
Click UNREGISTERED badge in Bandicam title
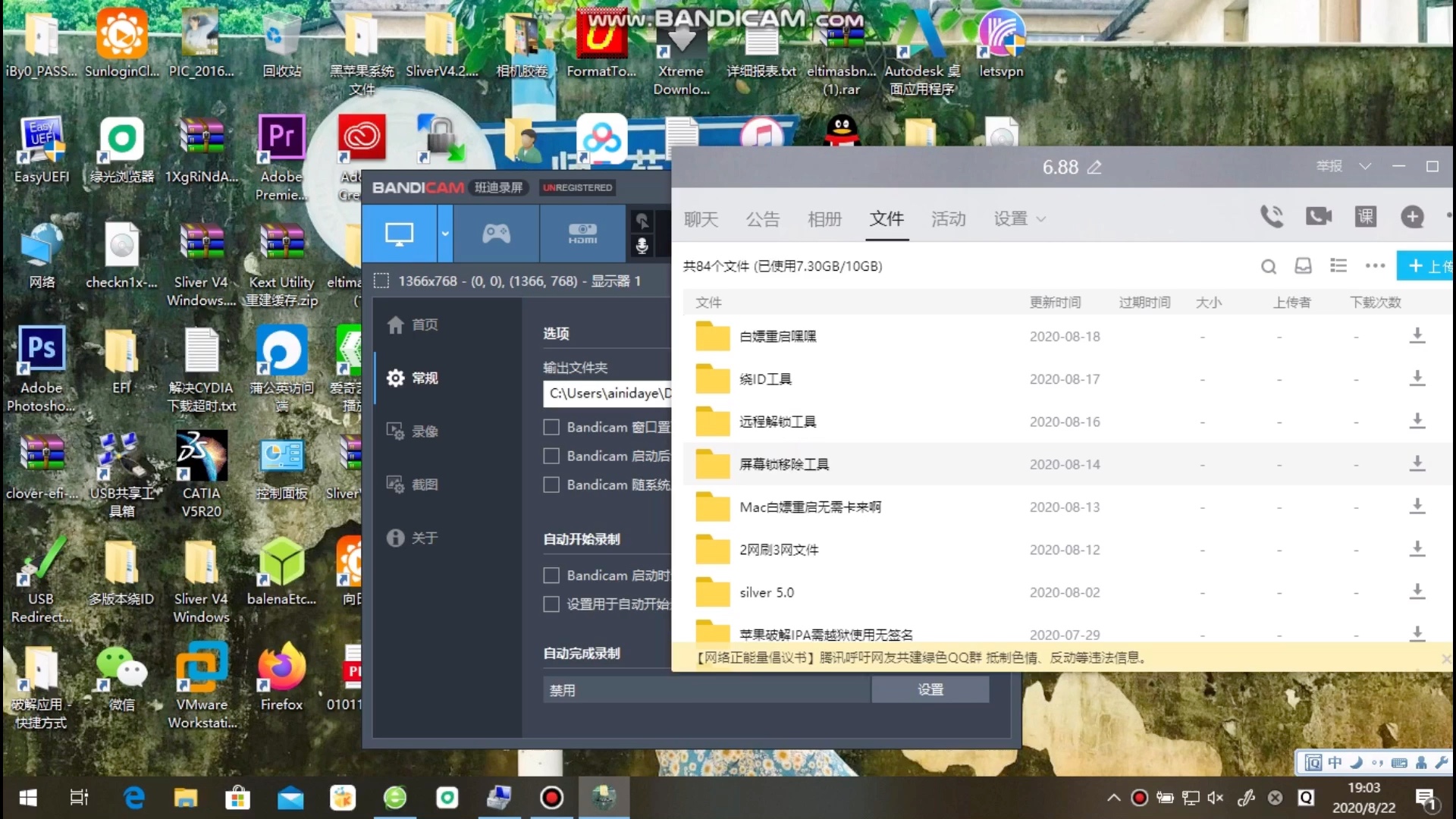click(x=577, y=187)
